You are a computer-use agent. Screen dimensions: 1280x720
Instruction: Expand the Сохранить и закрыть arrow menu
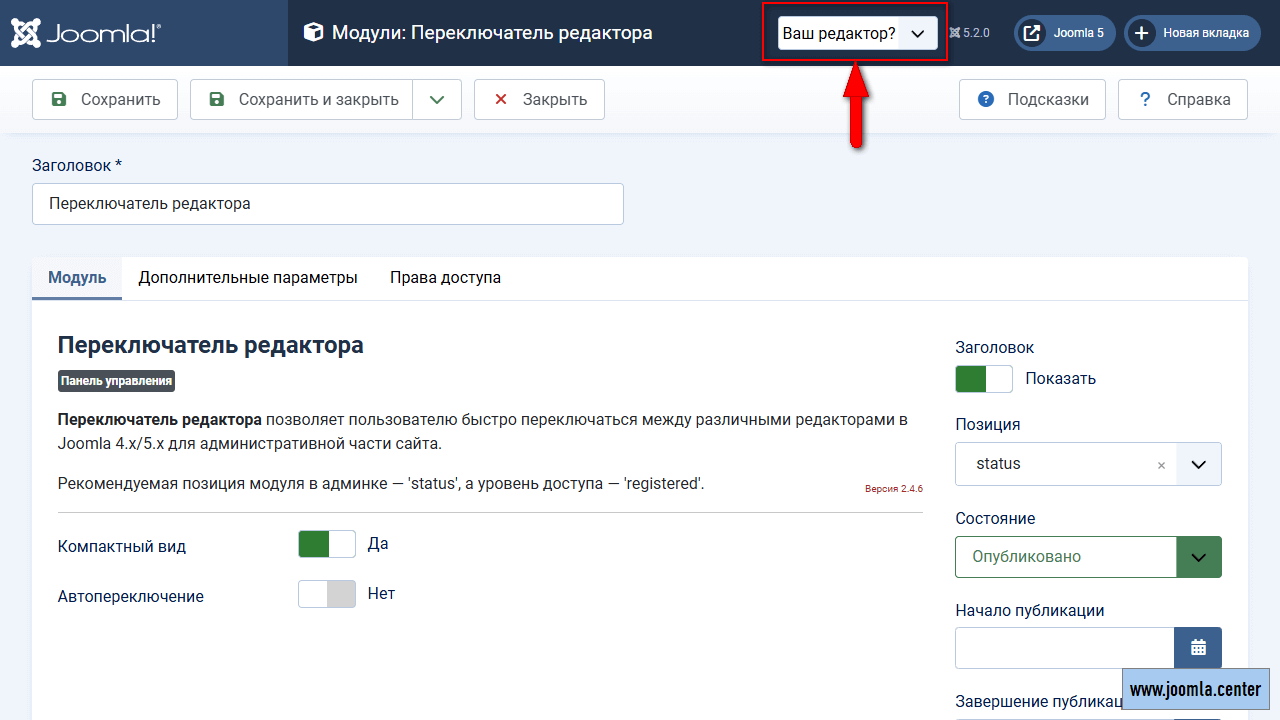click(x=437, y=100)
